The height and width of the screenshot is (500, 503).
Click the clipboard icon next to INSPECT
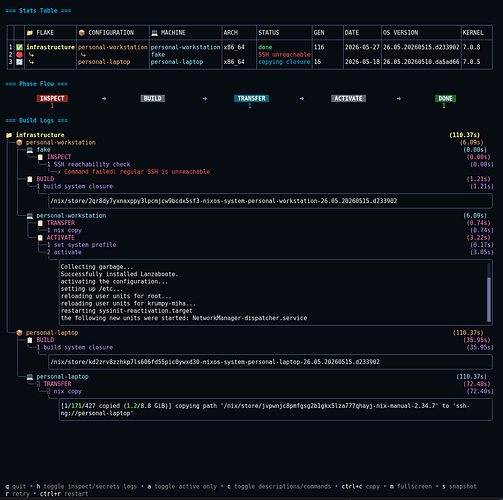pos(40,157)
